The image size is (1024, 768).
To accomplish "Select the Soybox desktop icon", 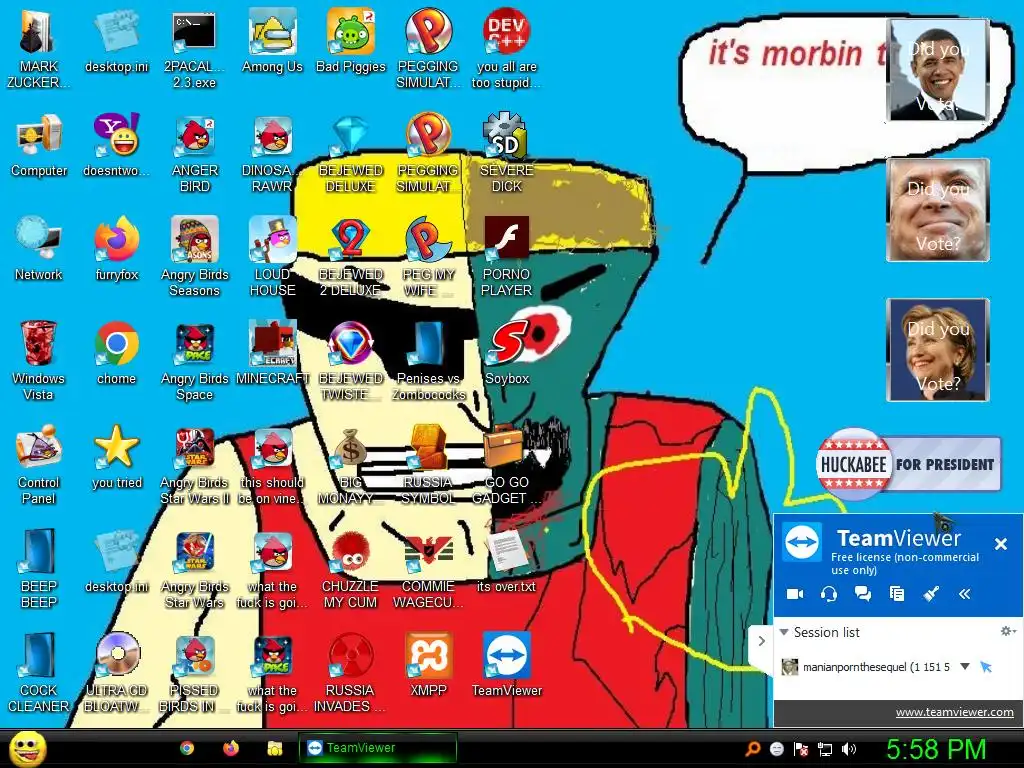I will click(x=507, y=353).
